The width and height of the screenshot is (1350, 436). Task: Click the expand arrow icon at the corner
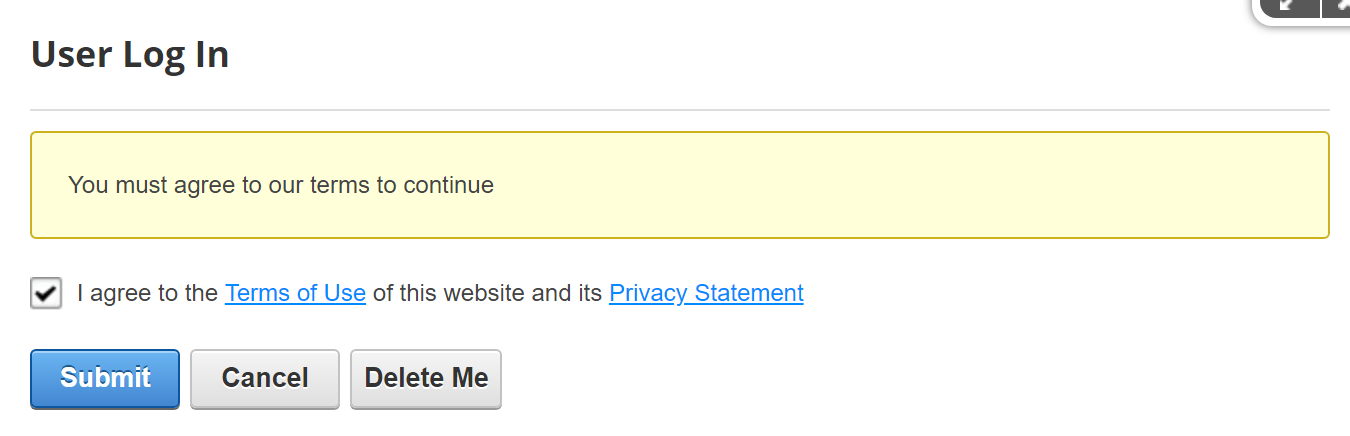pyautogui.click(x=1338, y=6)
